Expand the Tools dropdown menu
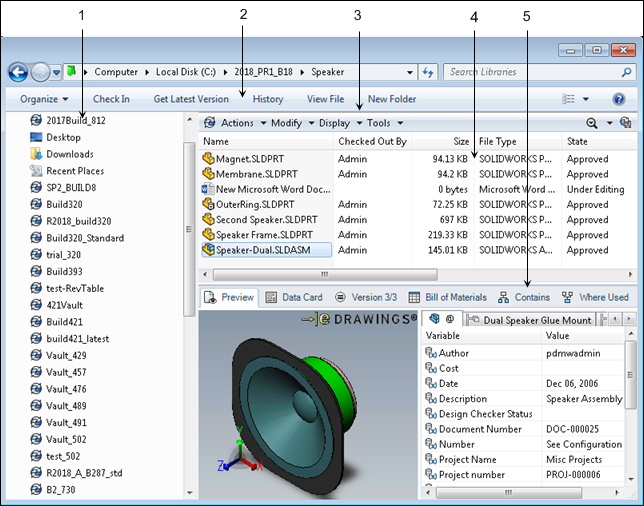The image size is (644, 506). (x=378, y=123)
